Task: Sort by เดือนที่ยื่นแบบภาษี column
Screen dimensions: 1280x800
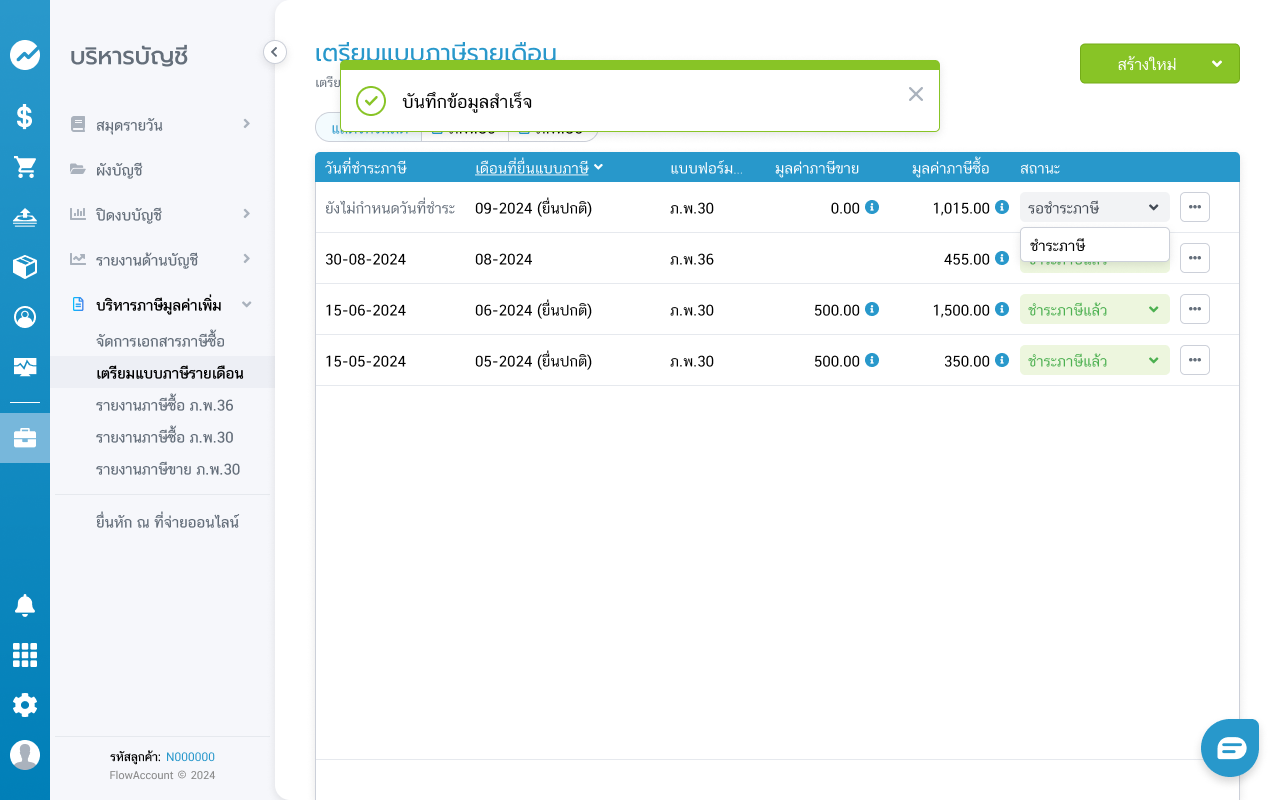Action: (x=539, y=167)
